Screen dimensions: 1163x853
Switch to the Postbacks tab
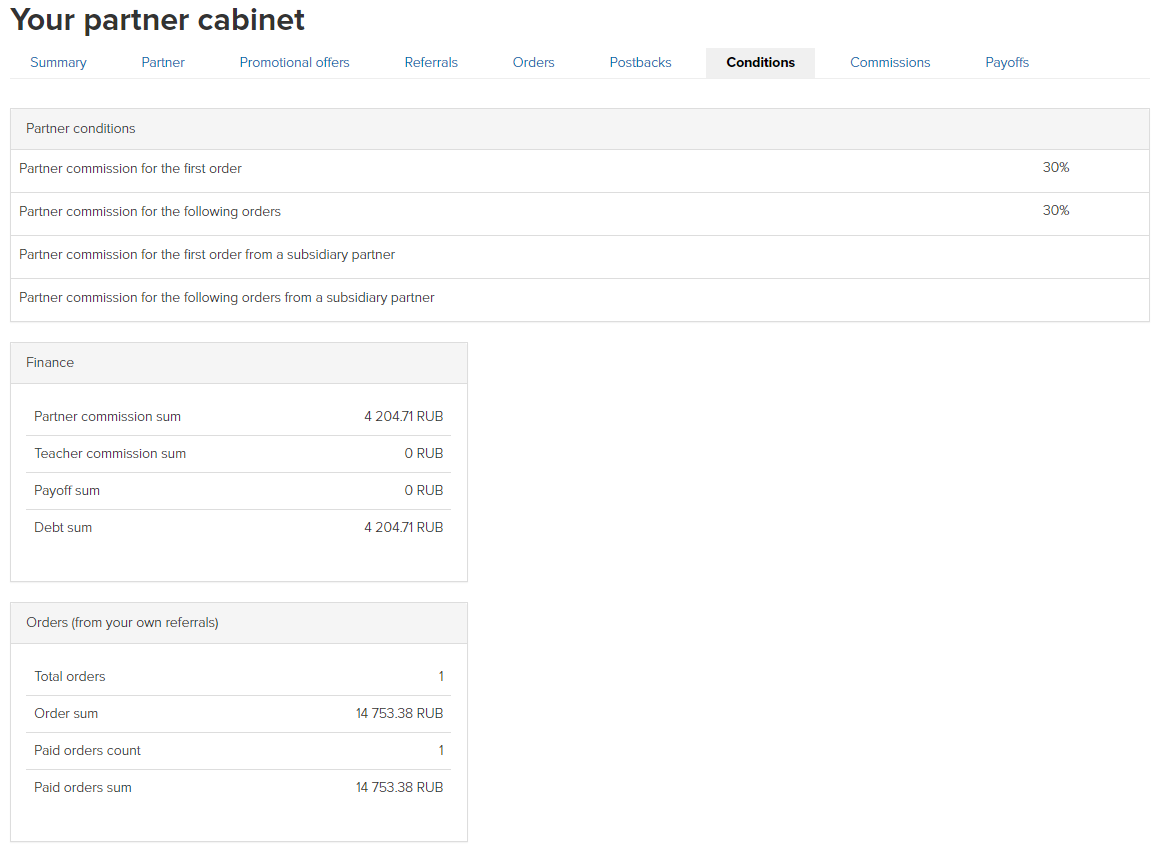pyautogui.click(x=640, y=63)
